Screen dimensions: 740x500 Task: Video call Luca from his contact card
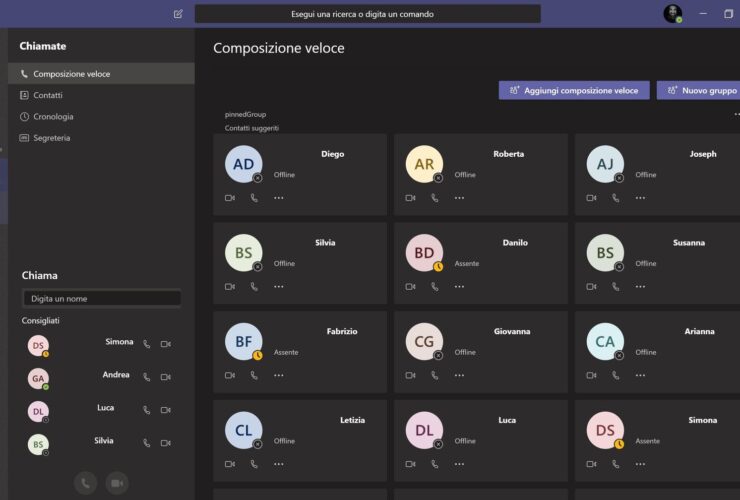coord(411,464)
